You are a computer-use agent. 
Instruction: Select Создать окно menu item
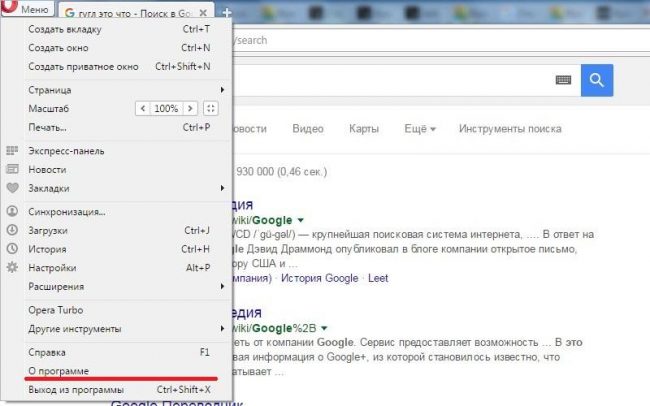119,48
